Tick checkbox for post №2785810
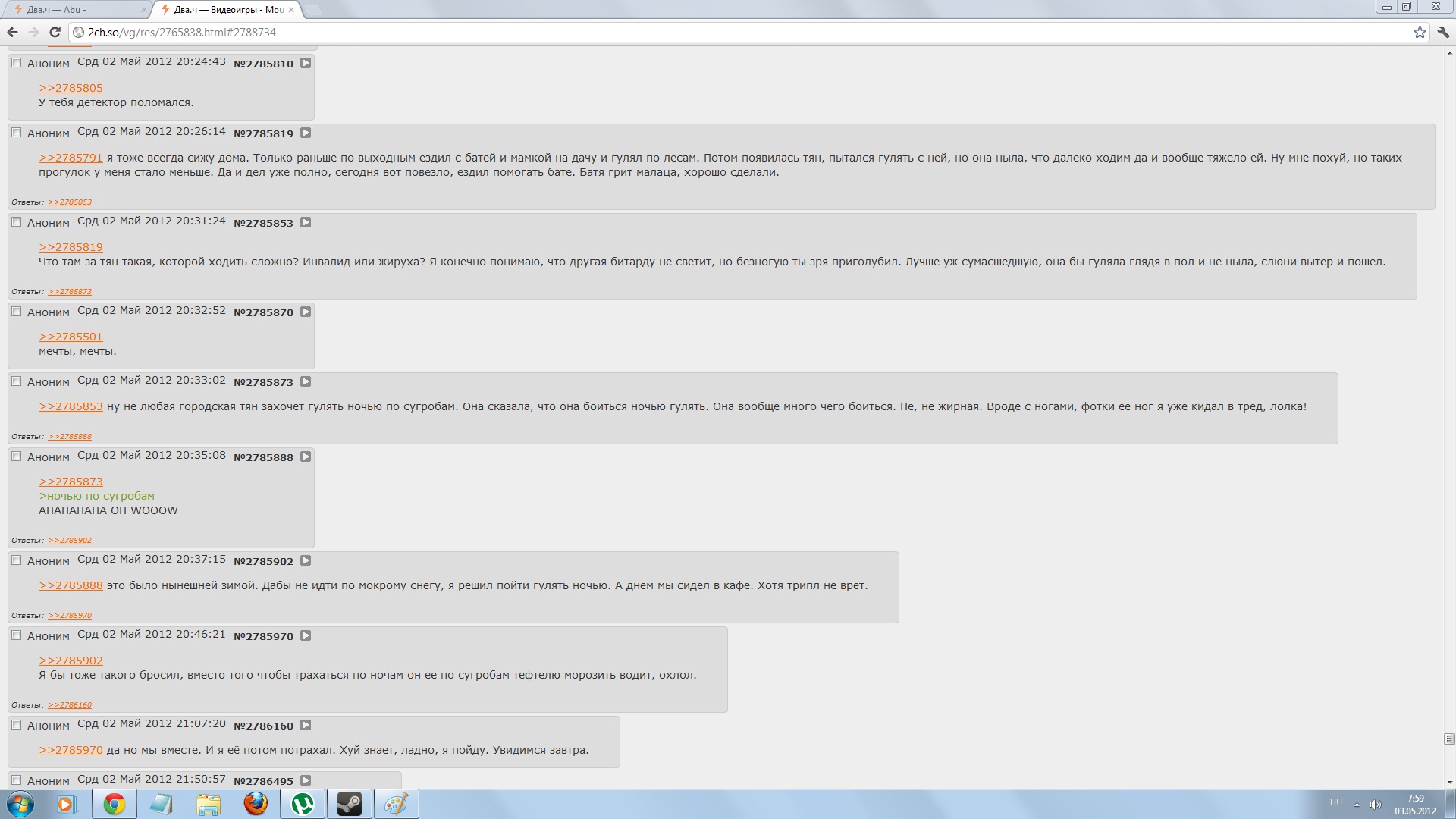This screenshot has width=1456, height=819. 17,63
